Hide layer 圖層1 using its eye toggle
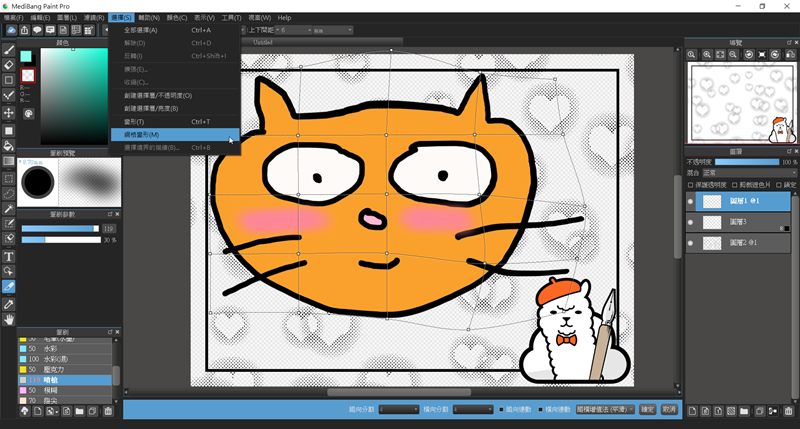Viewport: 800px width, 429px height. coord(690,201)
